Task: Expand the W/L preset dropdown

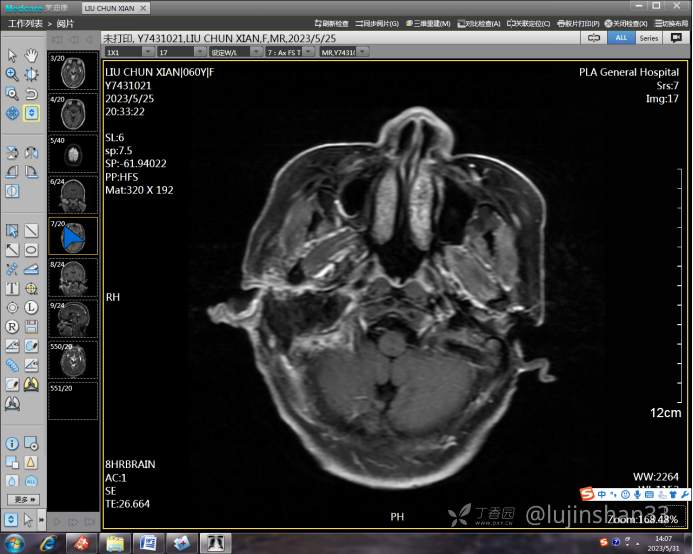Action: tap(230, 51)
